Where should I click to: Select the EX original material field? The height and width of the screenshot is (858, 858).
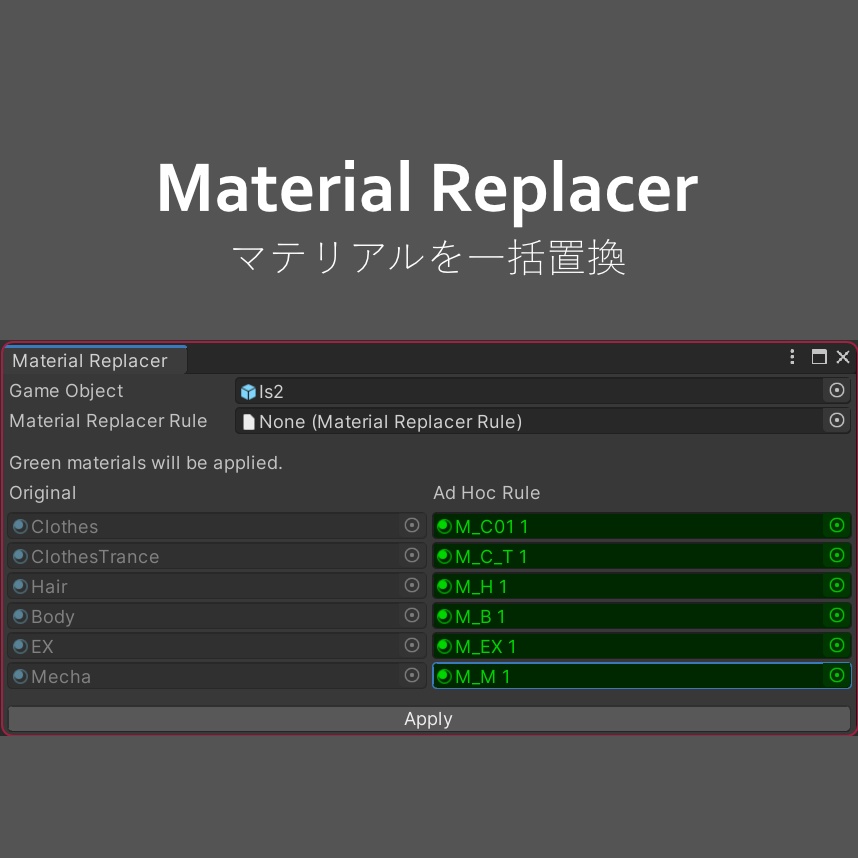click(x=200, y=646)
